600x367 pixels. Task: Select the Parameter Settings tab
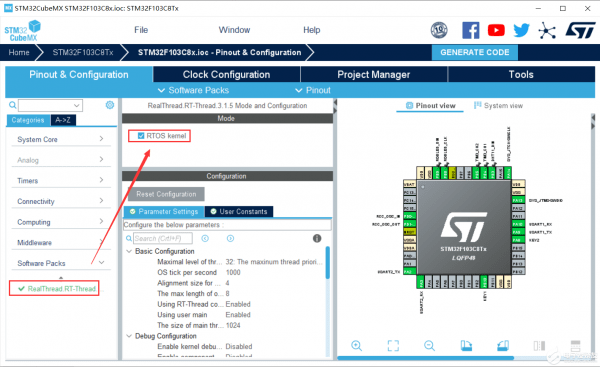click(x=164, y=212)
